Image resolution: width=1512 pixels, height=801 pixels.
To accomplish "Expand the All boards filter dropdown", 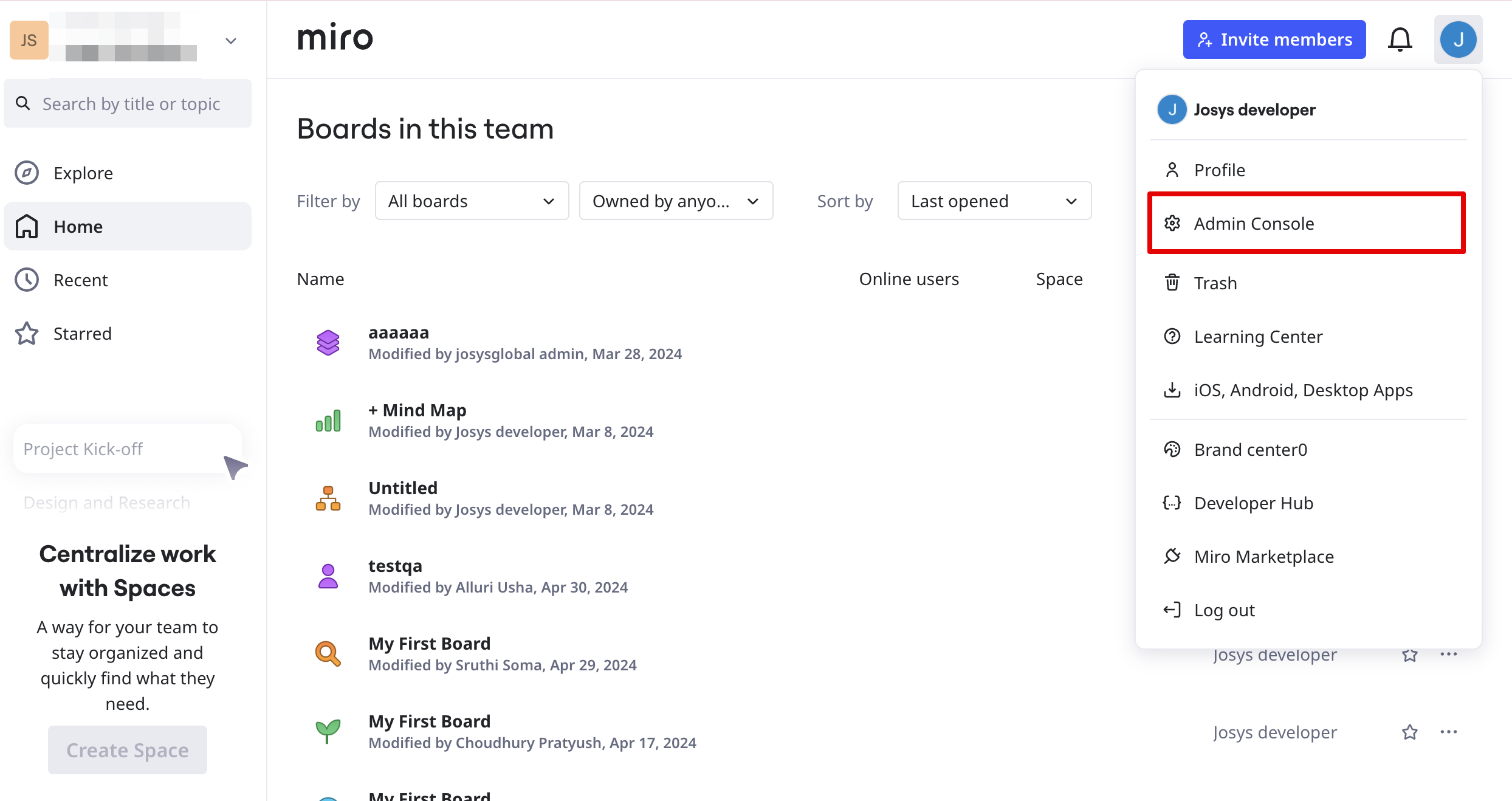I will pyautogui.click(x=472, y=201).
